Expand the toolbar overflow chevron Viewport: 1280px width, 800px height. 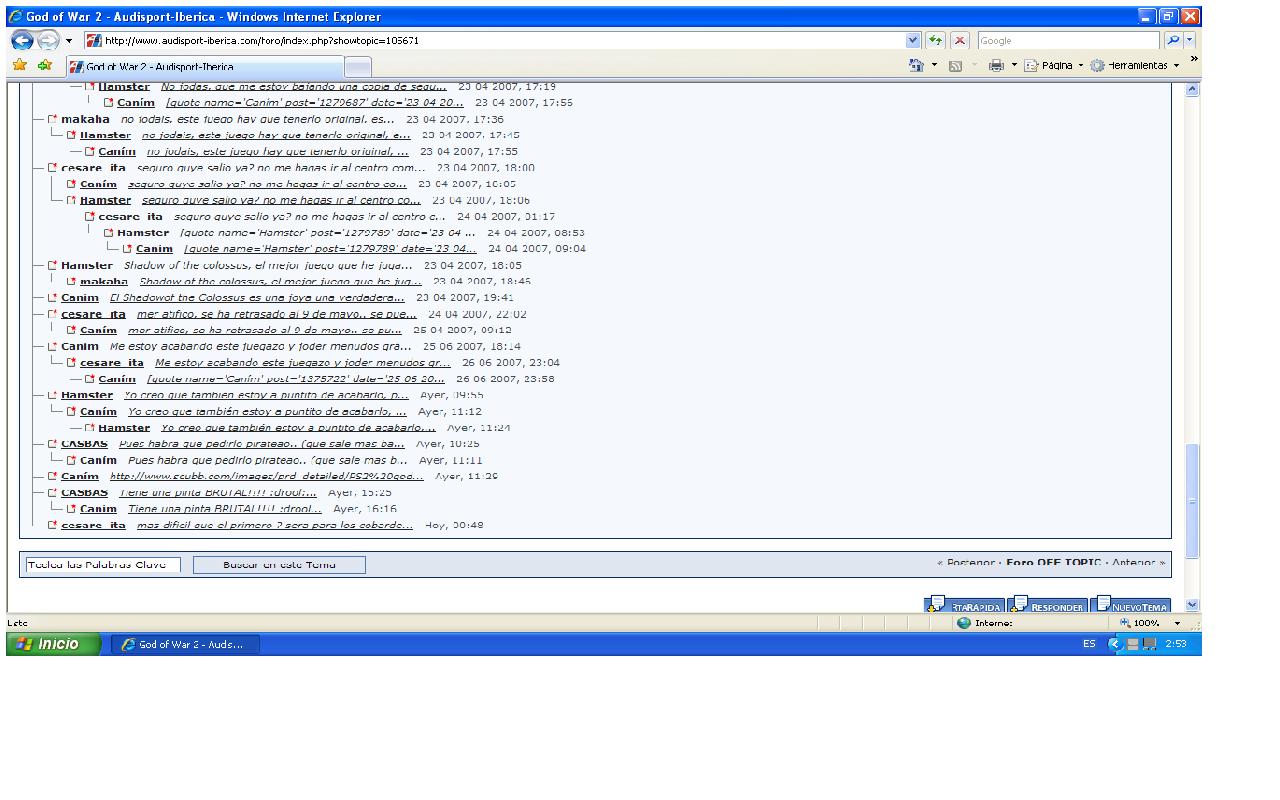pos(1193,59)
